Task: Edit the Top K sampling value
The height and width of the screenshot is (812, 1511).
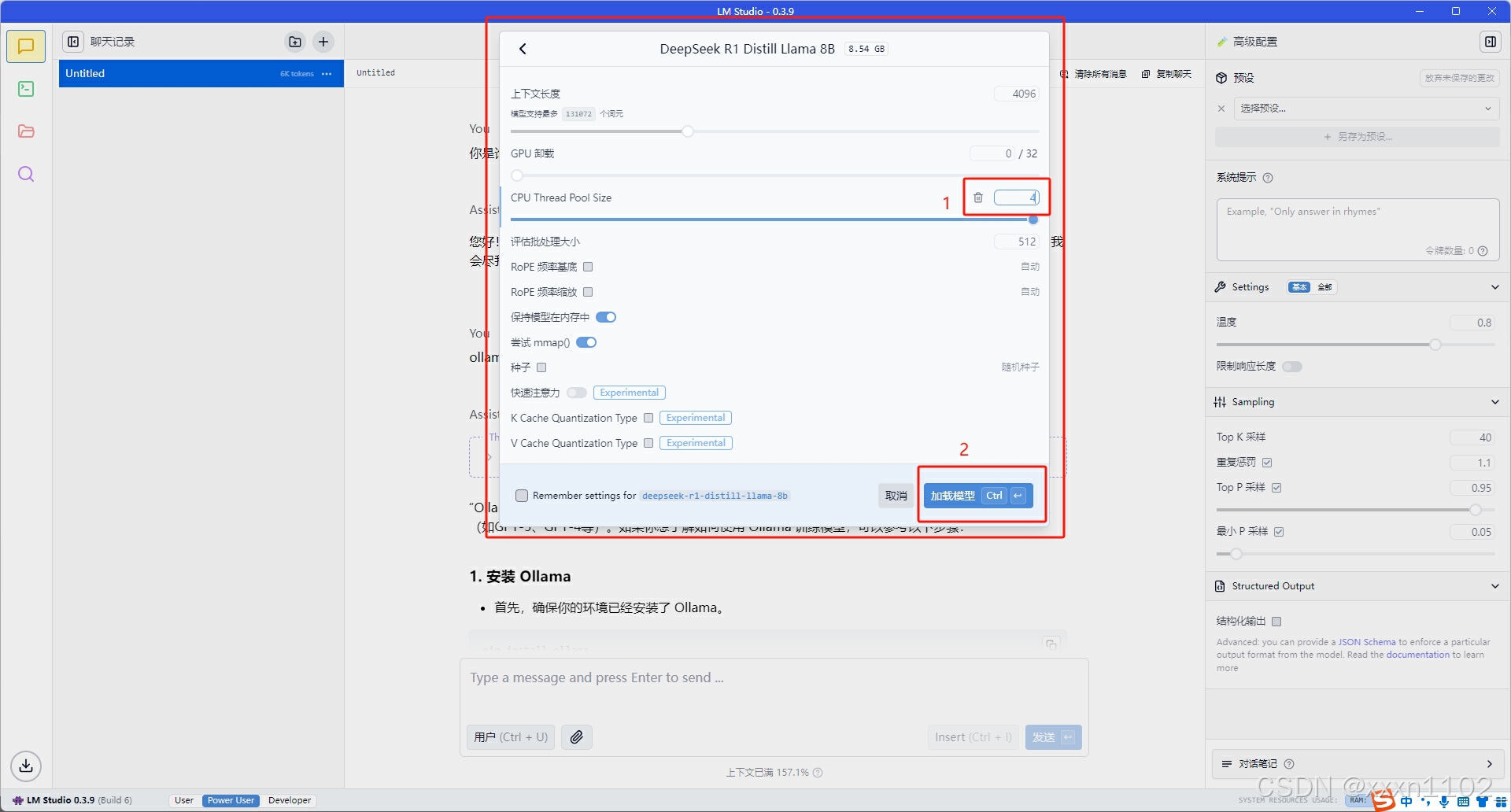Action: (1472, 437)
